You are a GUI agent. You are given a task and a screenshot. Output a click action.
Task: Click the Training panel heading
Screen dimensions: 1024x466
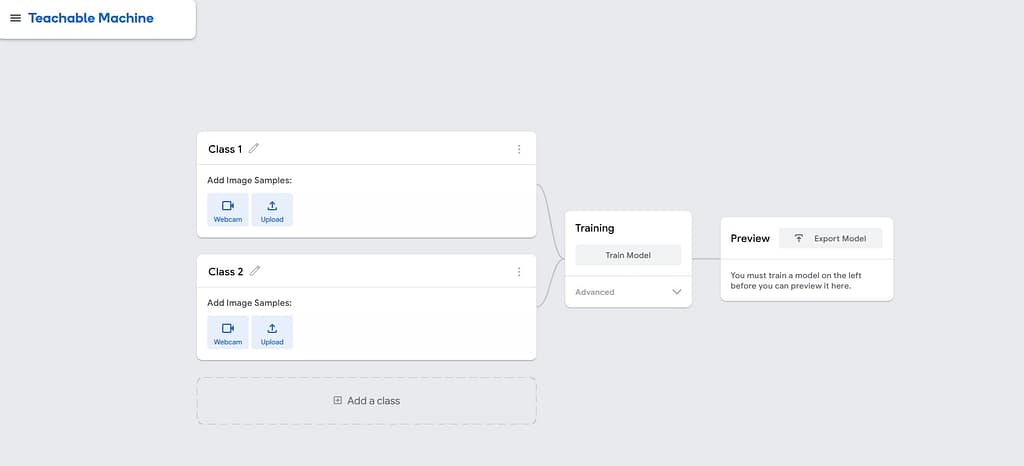(595, 228)
